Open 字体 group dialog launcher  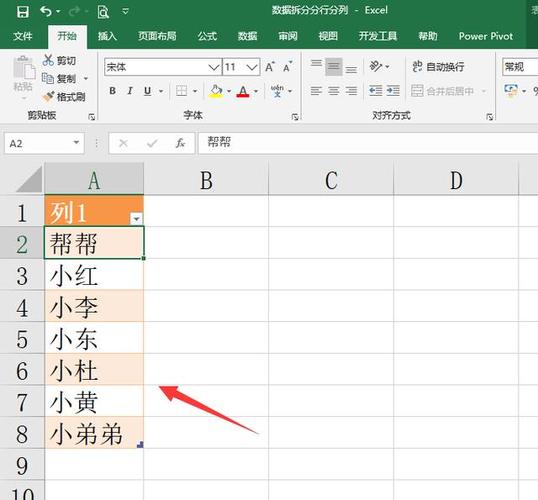[295, 117]
